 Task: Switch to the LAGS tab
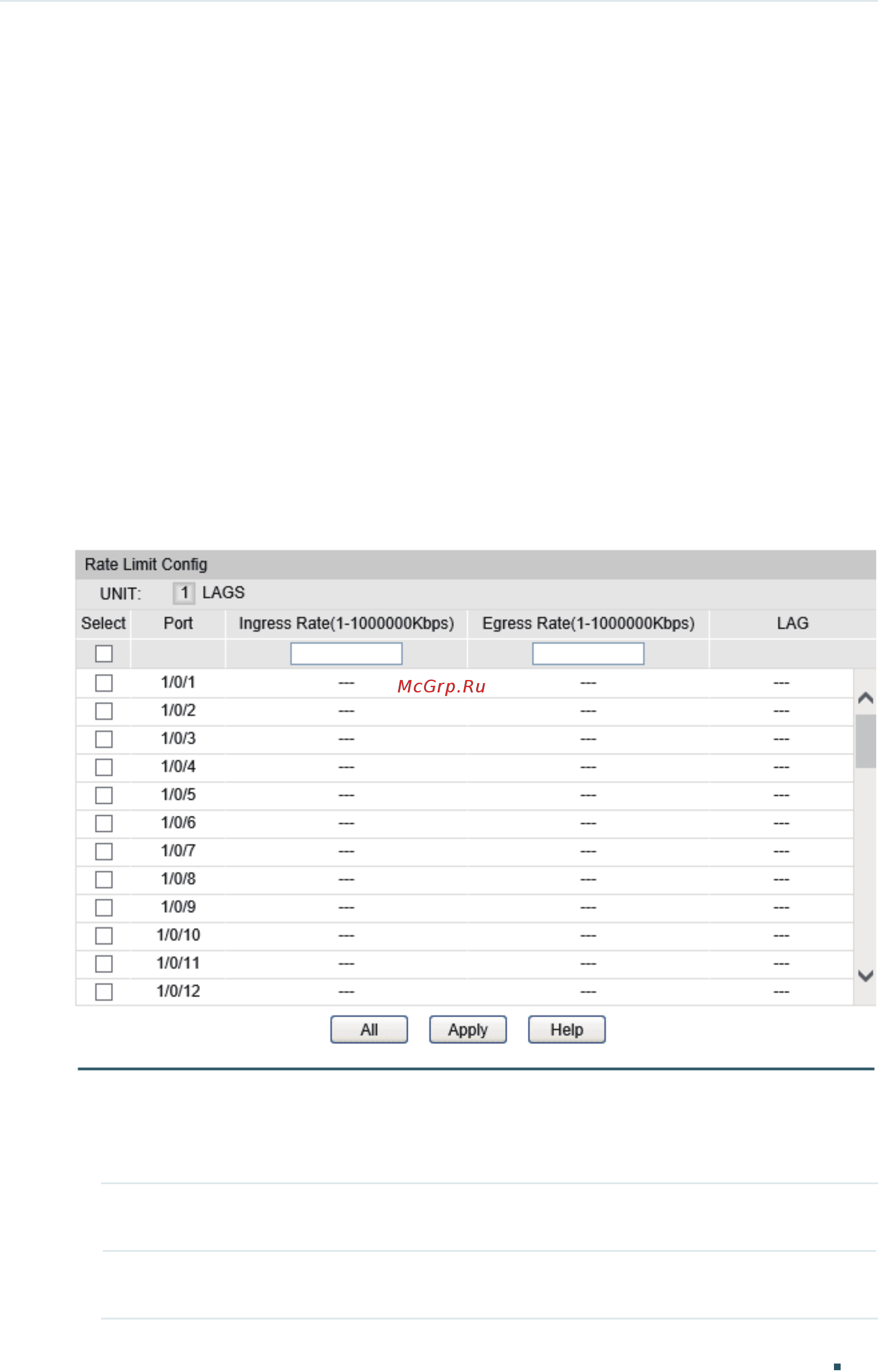click(223, 593)
